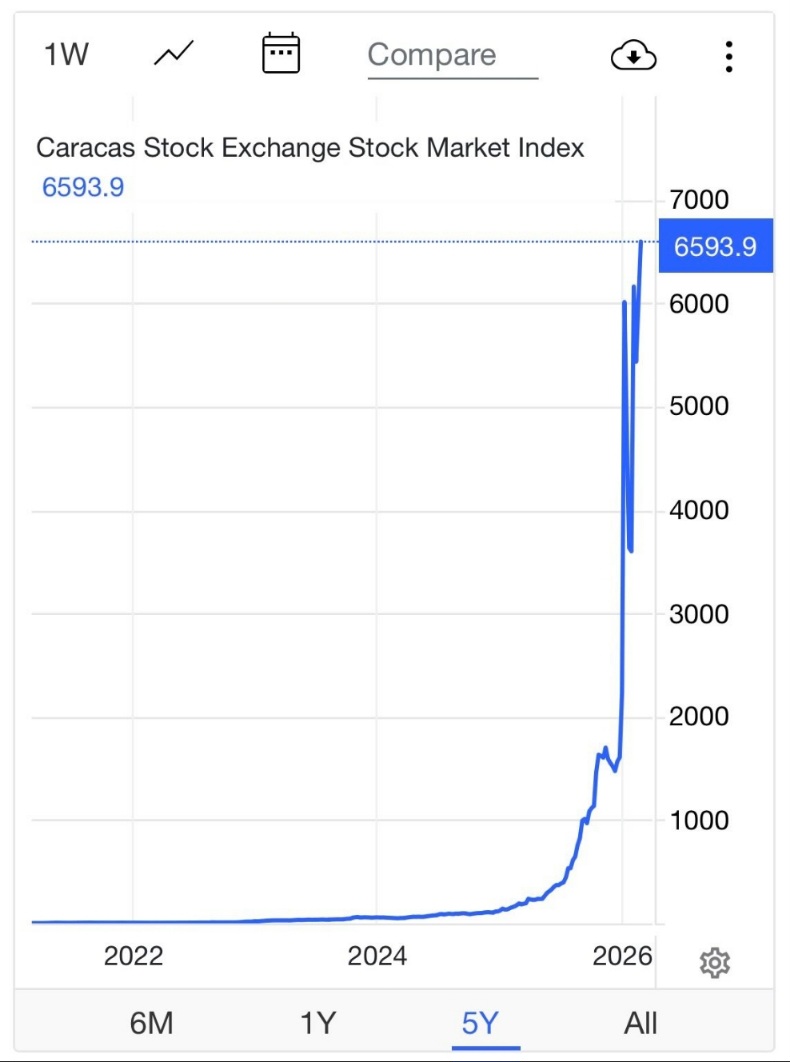The height and width of the screenshot is (1062, 790).
Task: Click the 2022 label on time axis
Action: point(134,956)
